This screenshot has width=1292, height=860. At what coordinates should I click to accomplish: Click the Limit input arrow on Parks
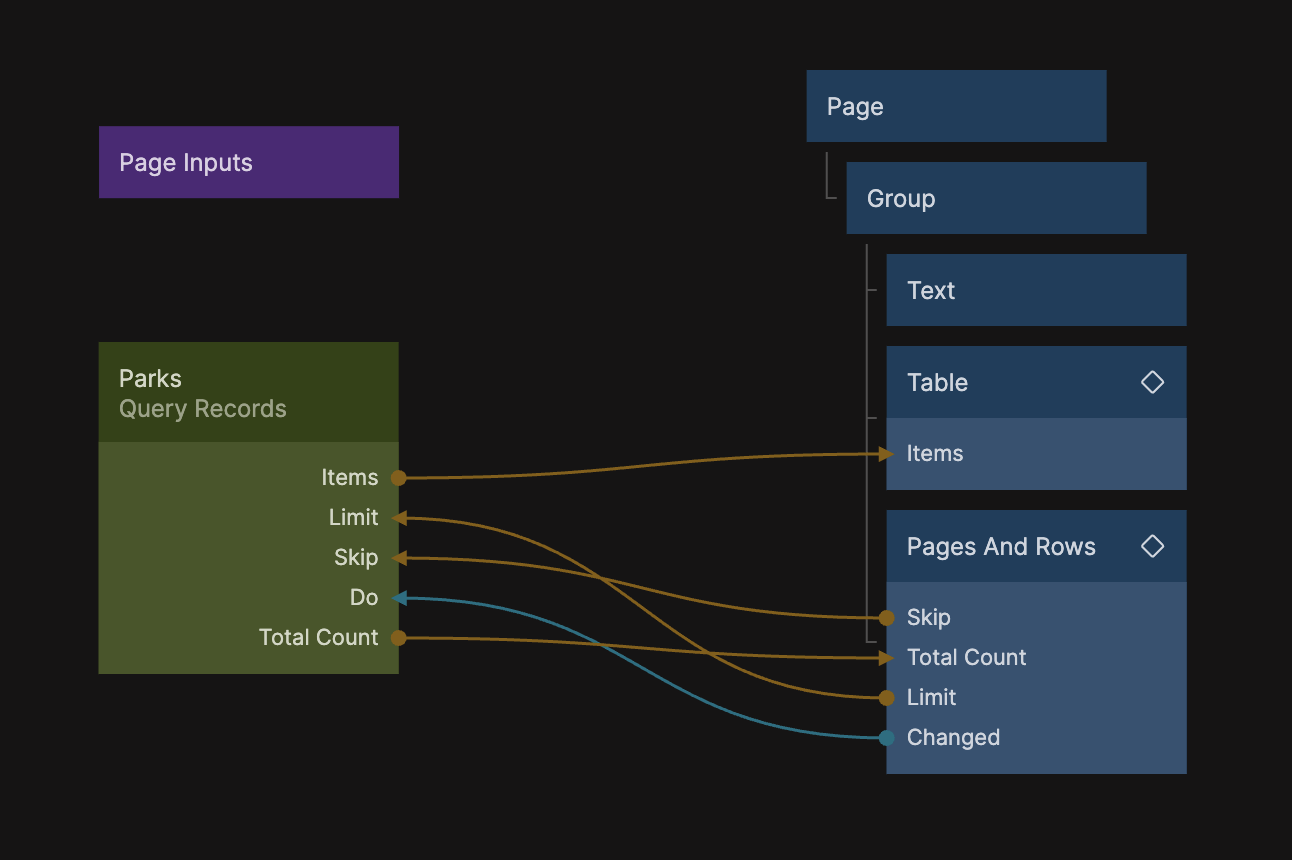coord(398,518)
